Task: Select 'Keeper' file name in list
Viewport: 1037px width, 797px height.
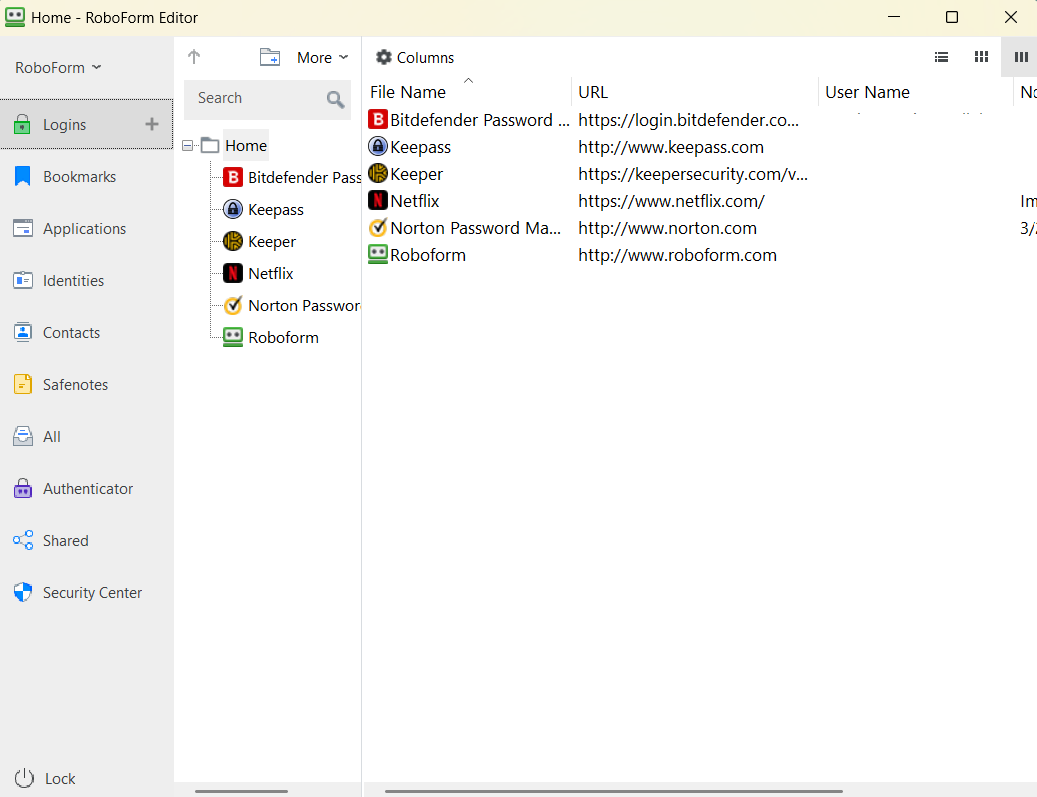Action: [417, 174]
